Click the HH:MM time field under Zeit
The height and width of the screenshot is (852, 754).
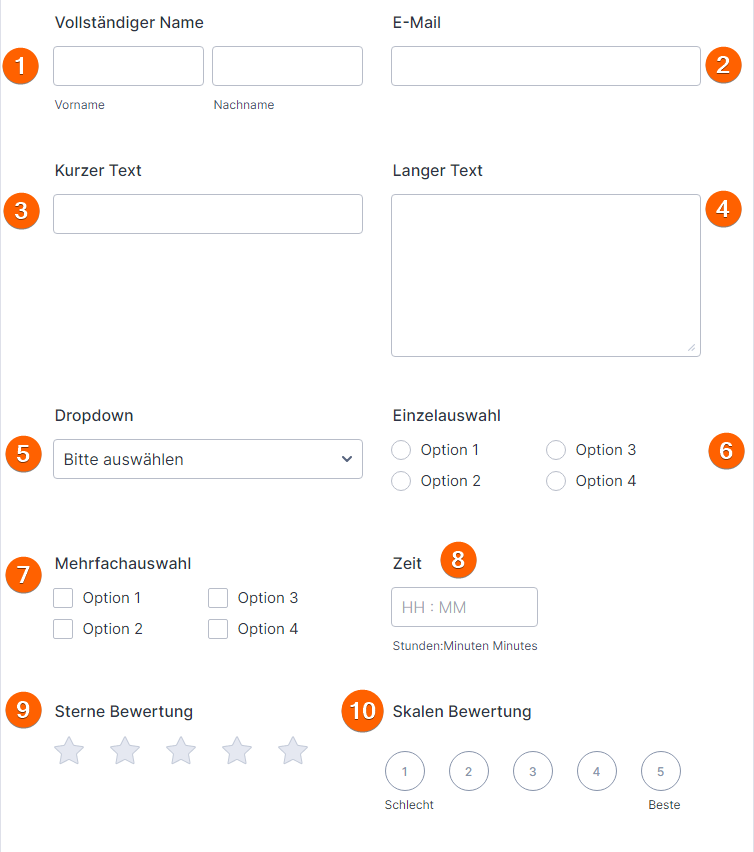pos(464,606)
